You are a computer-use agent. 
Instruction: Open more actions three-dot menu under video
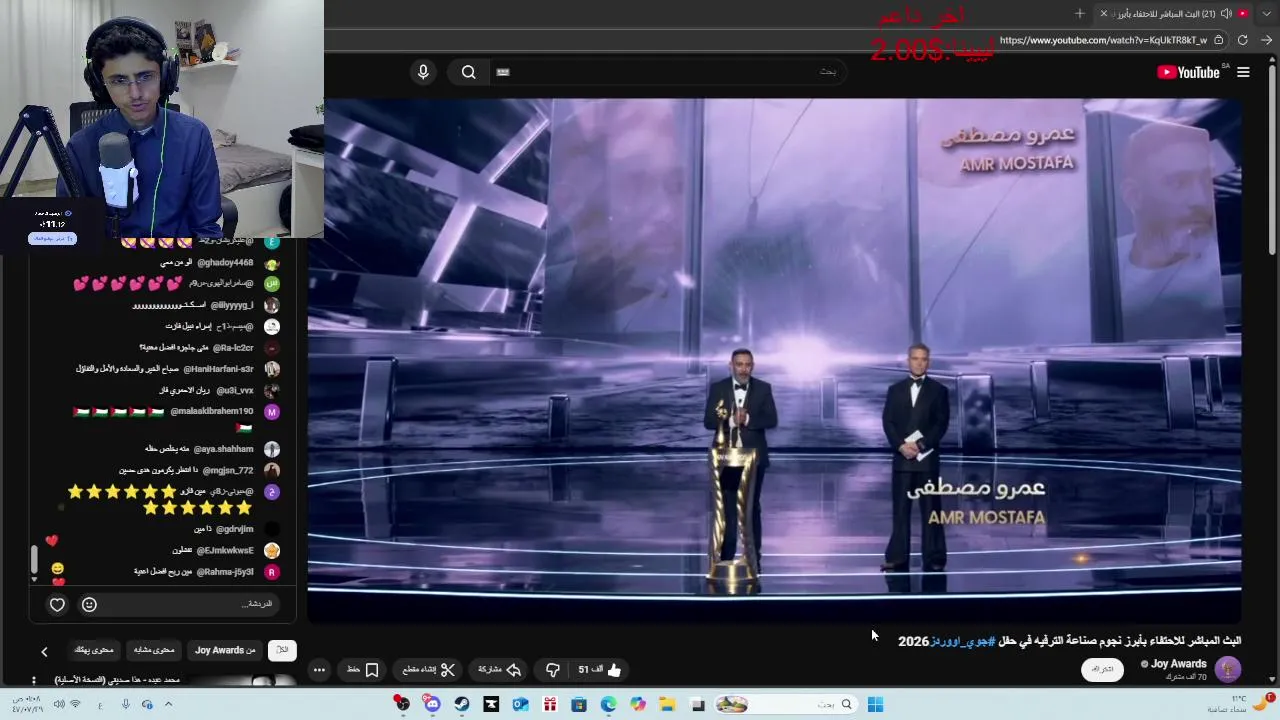pos(319,670)
